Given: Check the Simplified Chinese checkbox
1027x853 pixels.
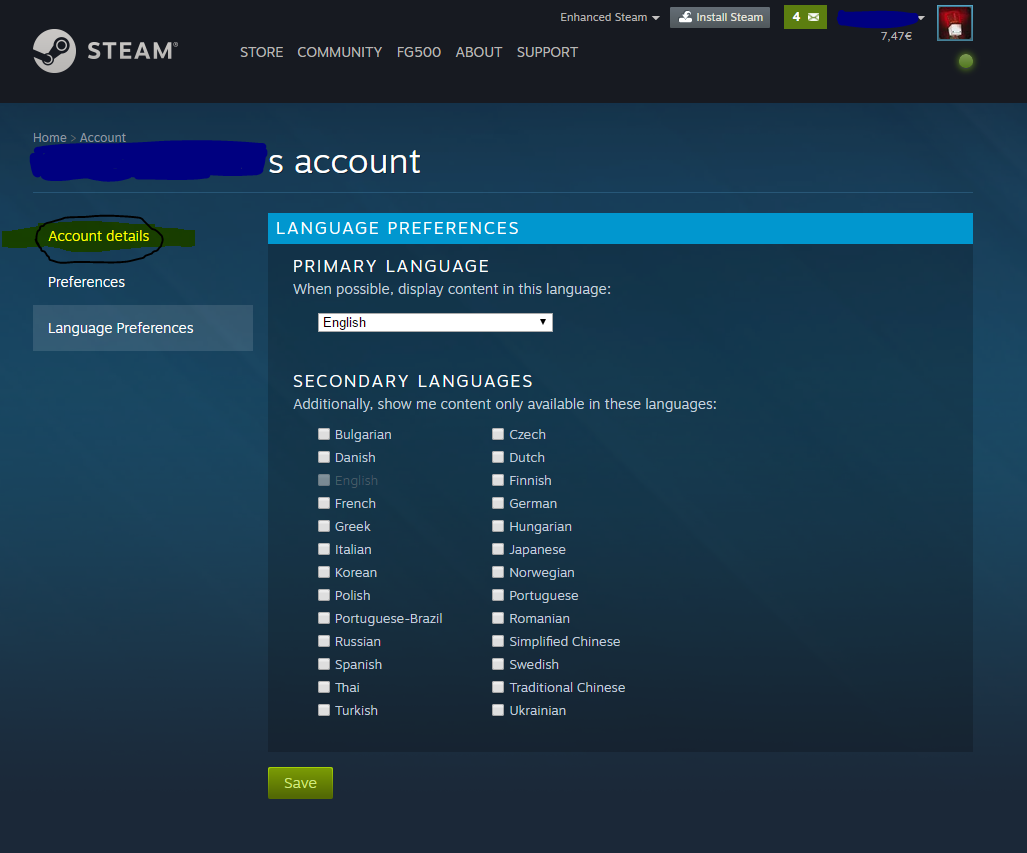Looking at the screenshot, I should pyautogui.click(x=498, y=641).
